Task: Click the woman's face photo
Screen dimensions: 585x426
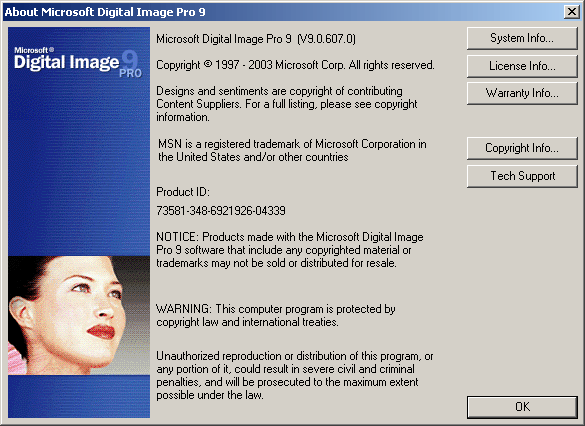Action: [x=79, y=315]
